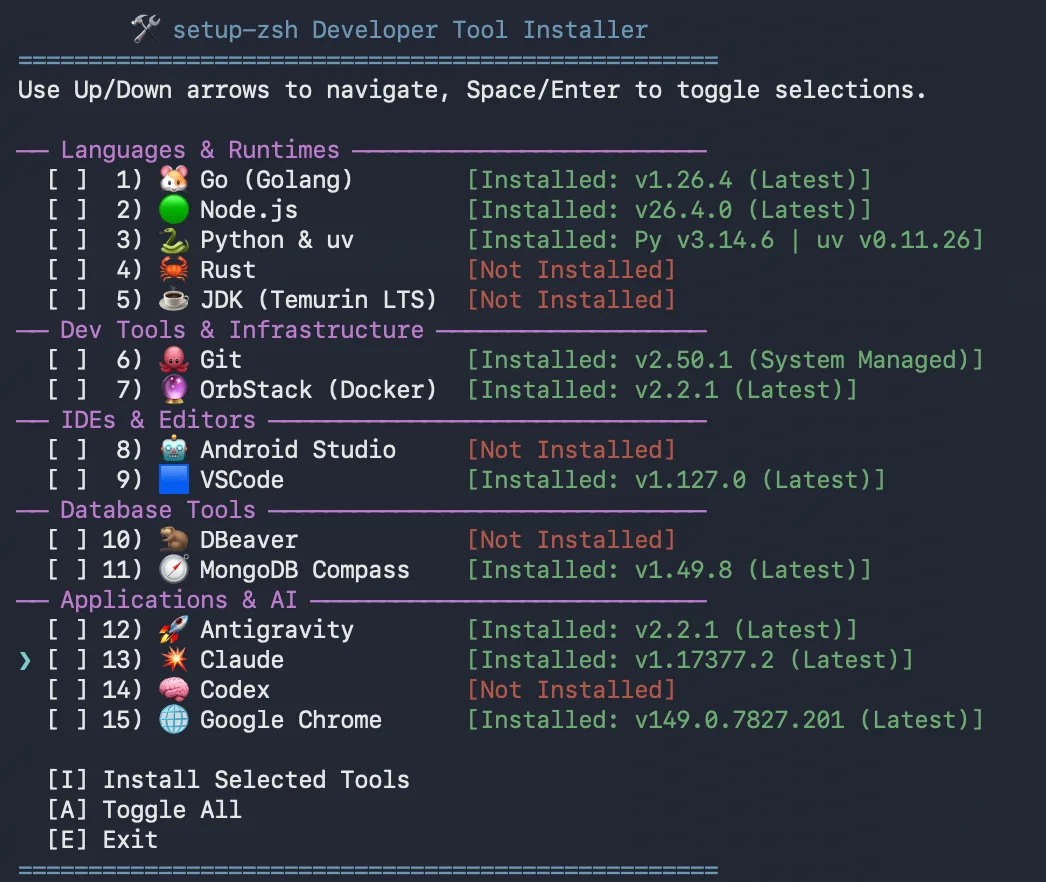Click the Git octopus icon

173,360
